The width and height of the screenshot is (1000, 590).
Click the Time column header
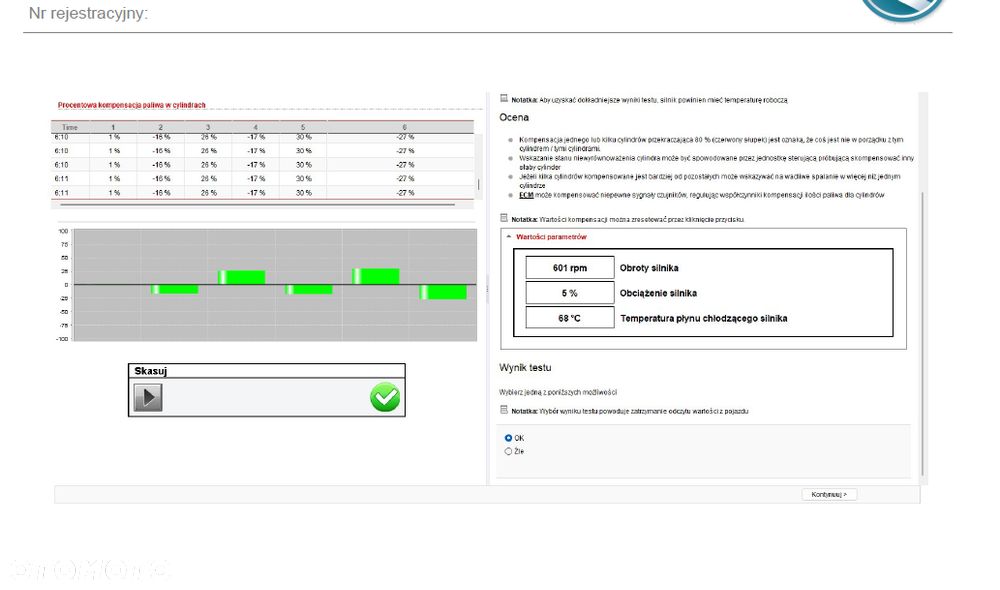coord(70,128)
